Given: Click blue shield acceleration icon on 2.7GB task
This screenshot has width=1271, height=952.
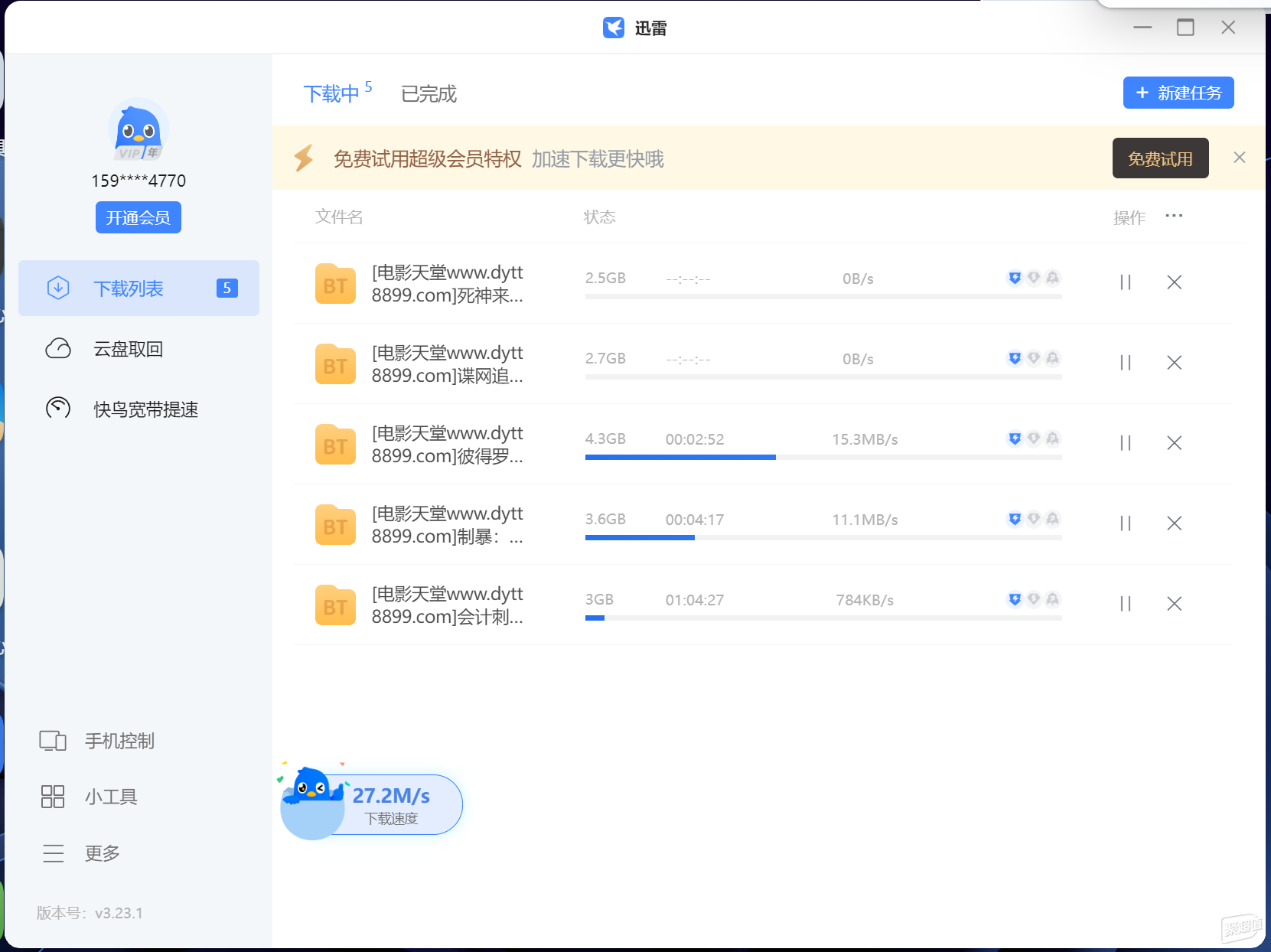Looking at the screenshot, I should 1015,358.
